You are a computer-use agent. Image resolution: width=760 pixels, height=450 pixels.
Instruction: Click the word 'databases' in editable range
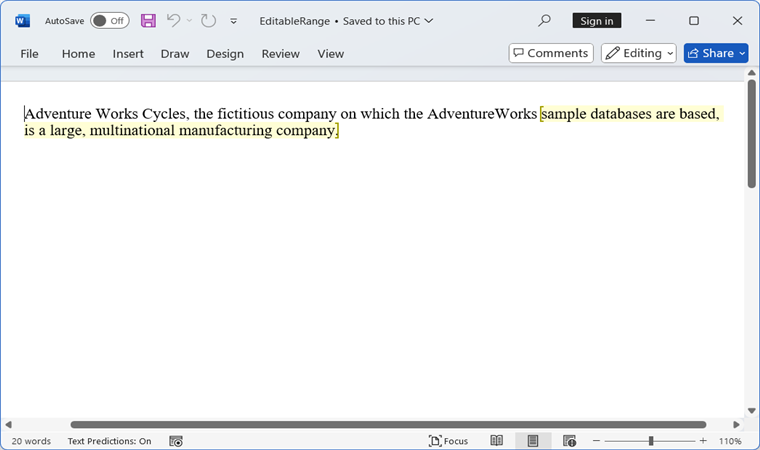(621, 114)
